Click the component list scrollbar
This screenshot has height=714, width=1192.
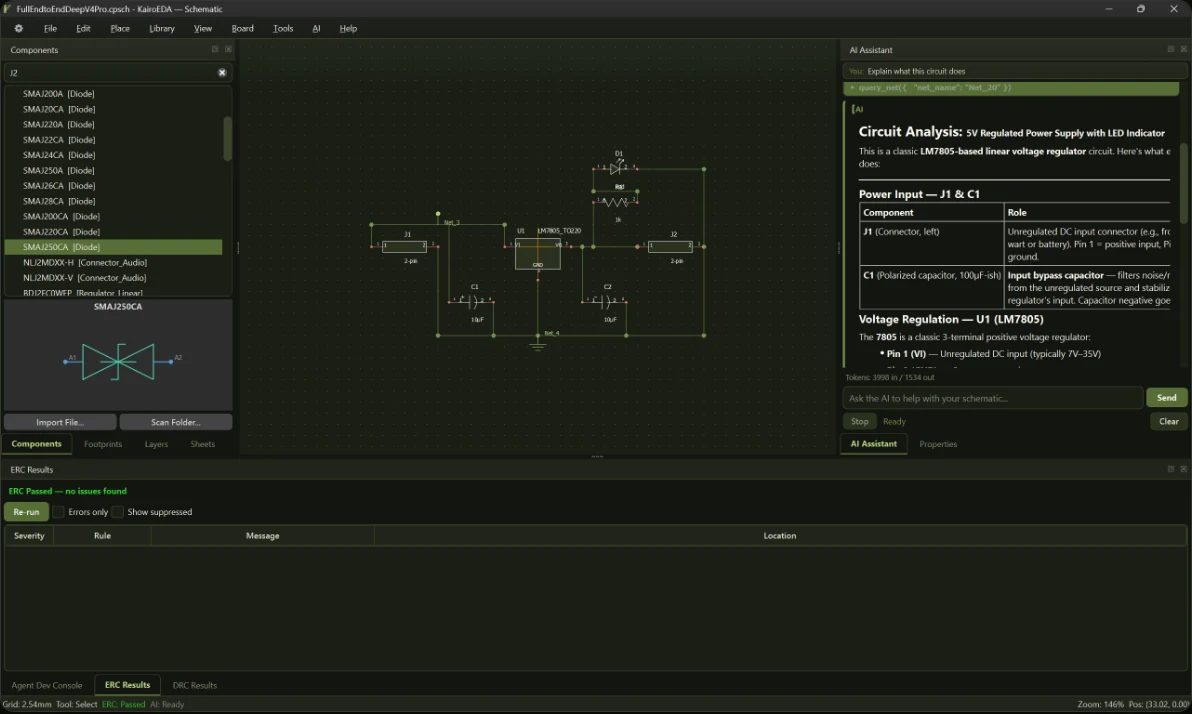[227, 138]
